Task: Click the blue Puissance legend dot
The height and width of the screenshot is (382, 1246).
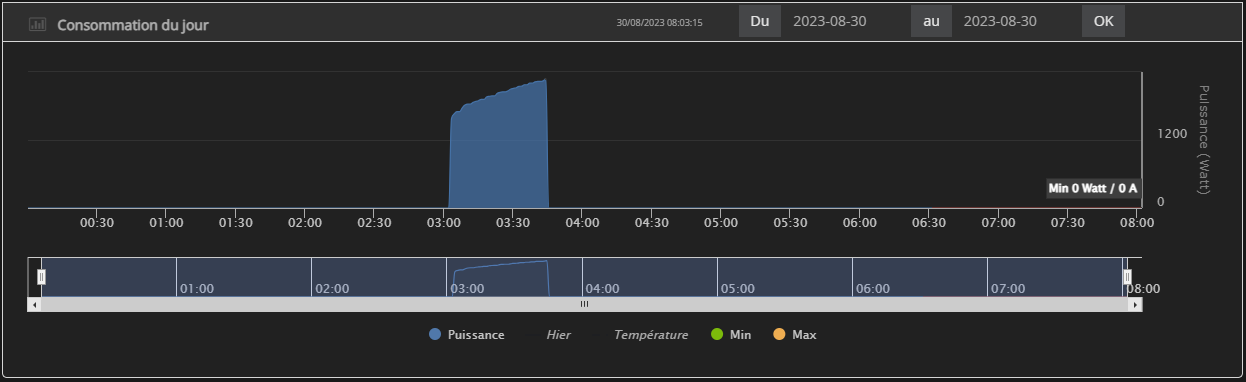Action: [435, 335]
